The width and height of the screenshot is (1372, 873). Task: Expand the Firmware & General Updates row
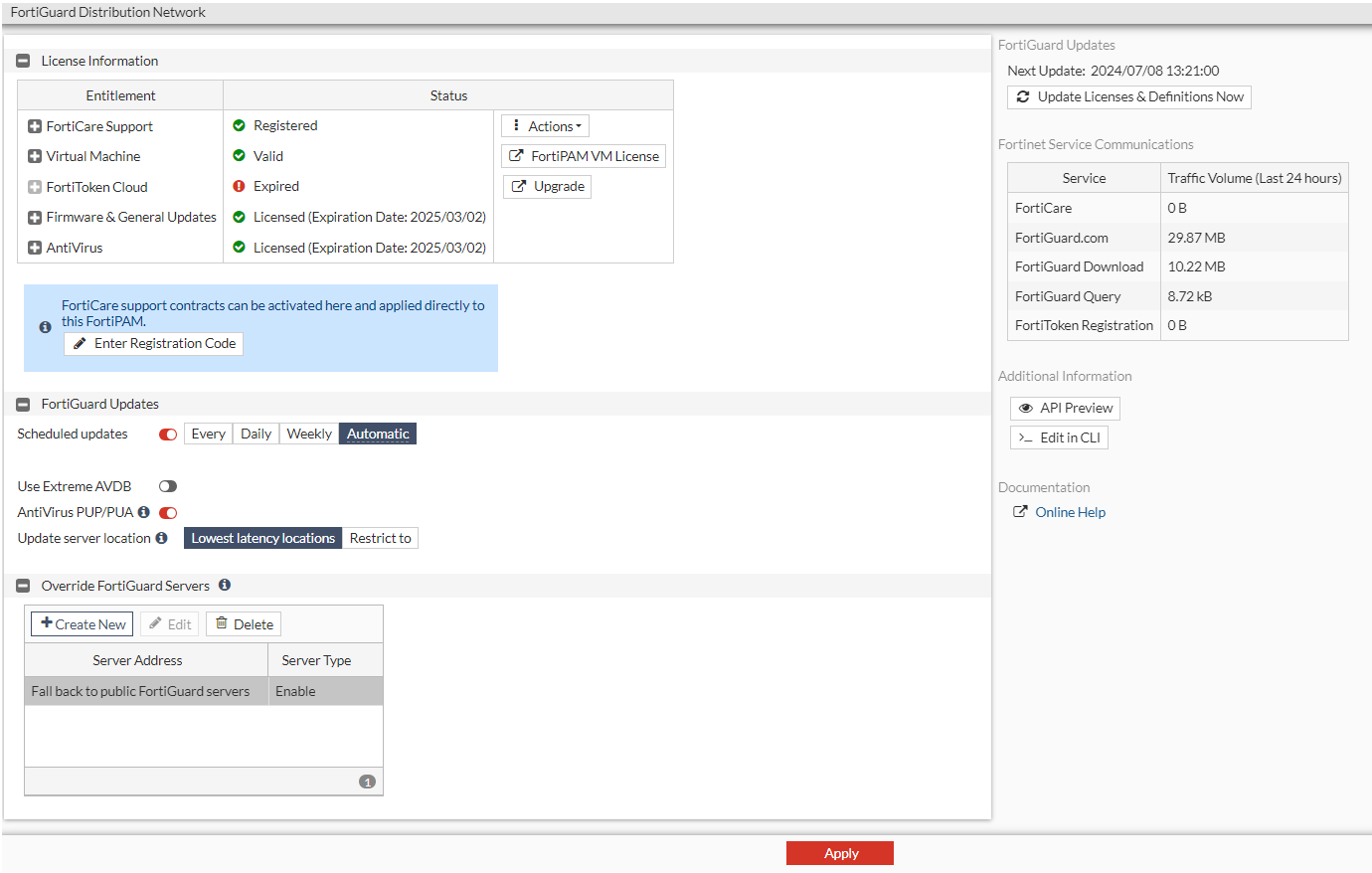click(x=35, y=217)
